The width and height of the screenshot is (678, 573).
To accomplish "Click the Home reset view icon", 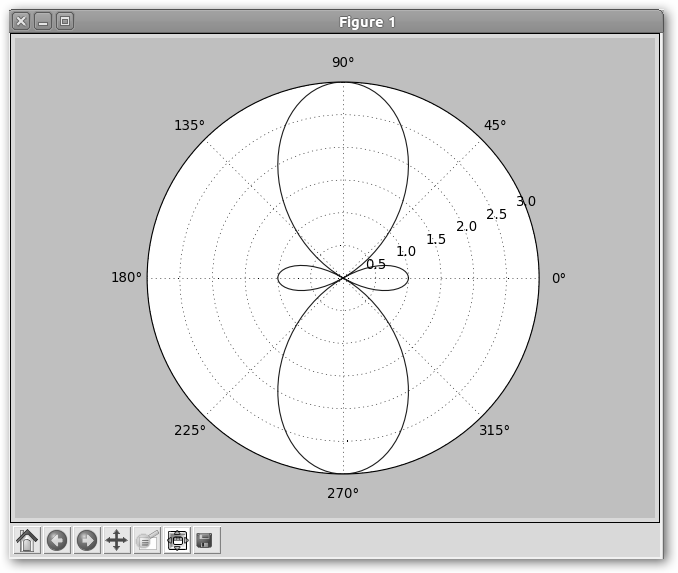I will pyautogui.click(x=27, y=540).
